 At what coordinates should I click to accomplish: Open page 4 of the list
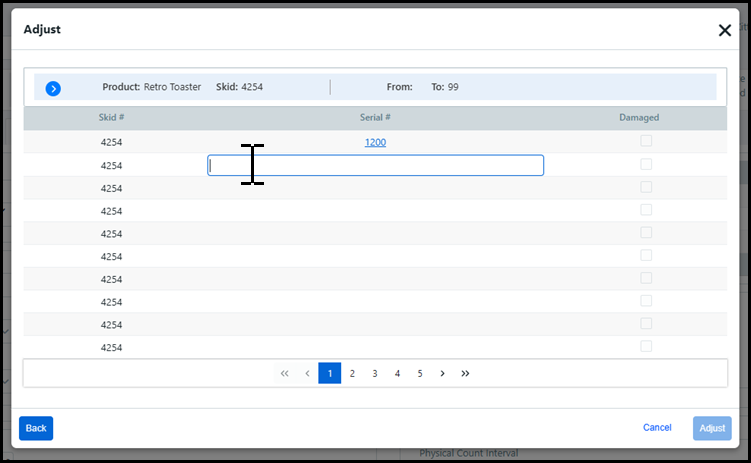397,373
